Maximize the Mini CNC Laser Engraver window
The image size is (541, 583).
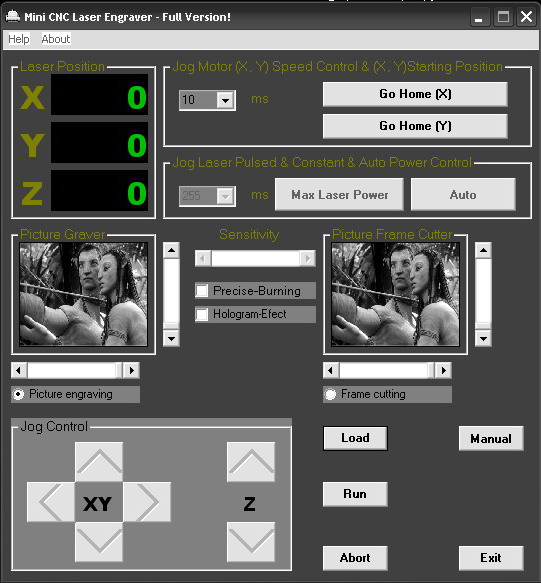(503, 17)
